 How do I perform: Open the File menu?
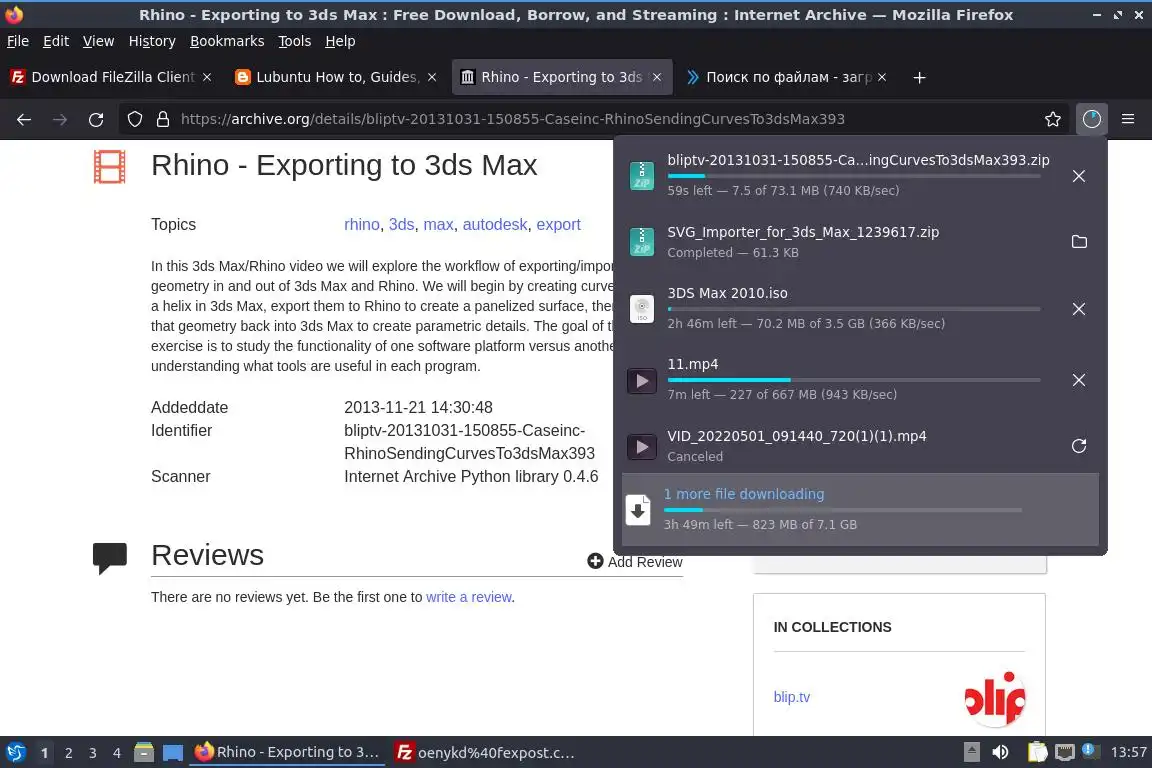(x=18, y=41)
